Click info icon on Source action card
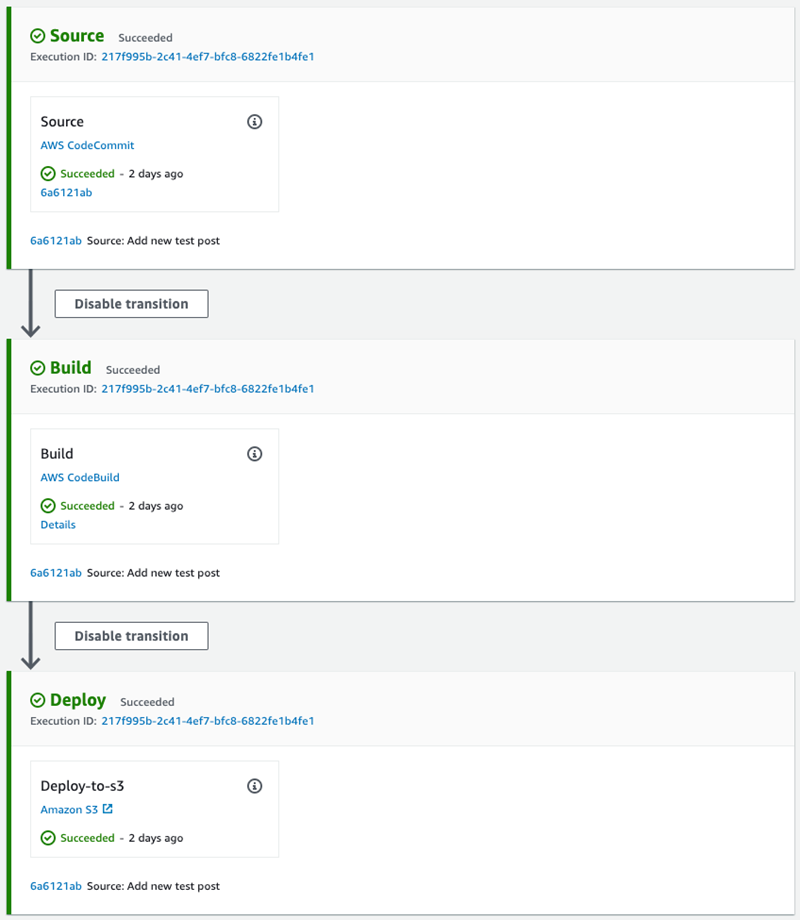The image size is (800, 920). 254,122
